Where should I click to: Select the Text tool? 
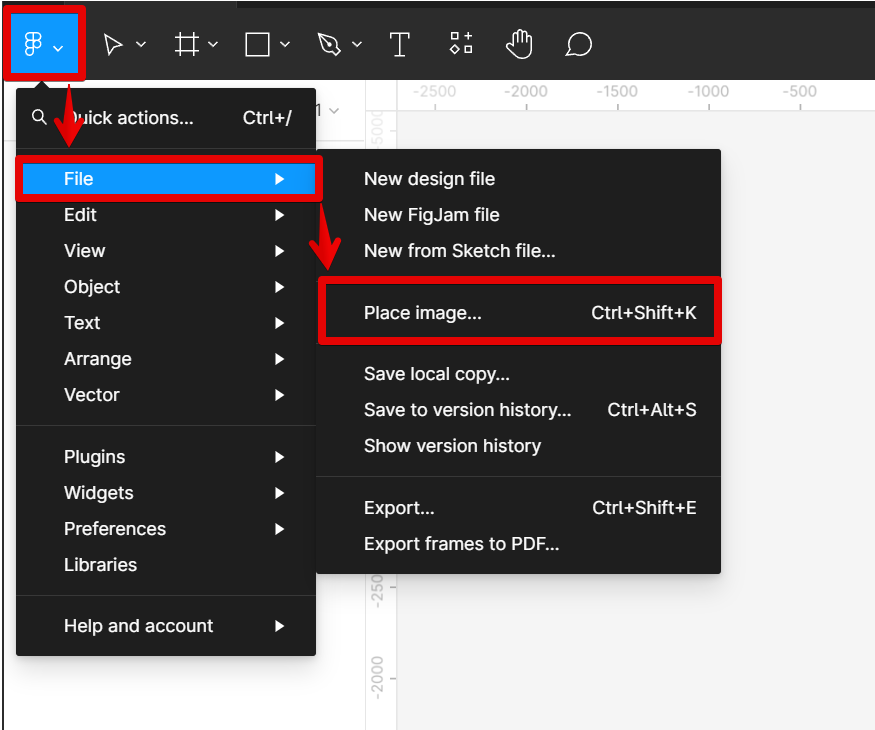tap(400, 45)
